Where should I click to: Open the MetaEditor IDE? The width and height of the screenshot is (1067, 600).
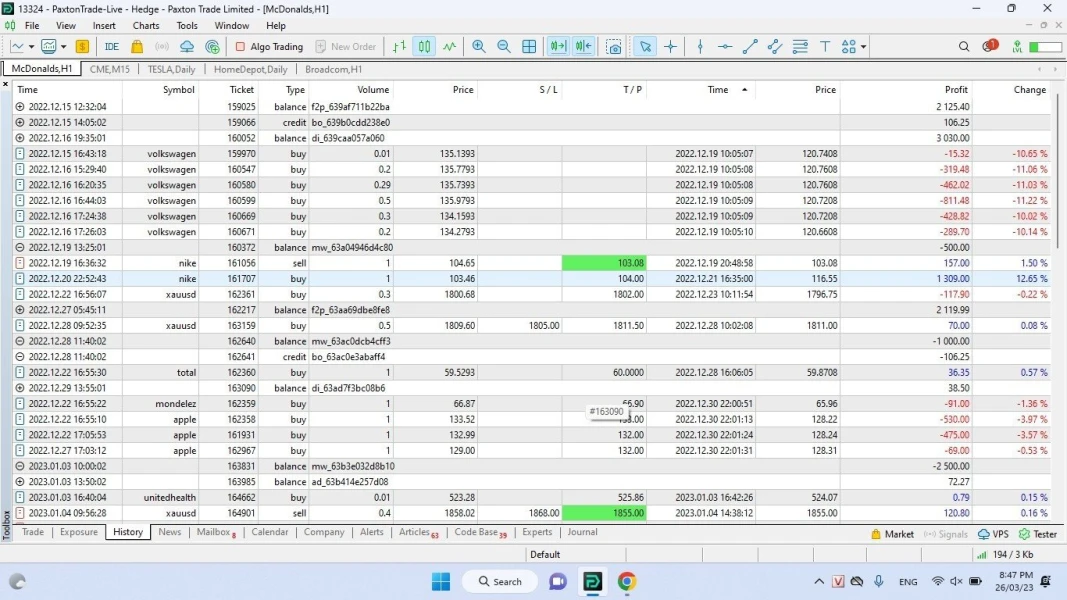[x=111, y=46]
